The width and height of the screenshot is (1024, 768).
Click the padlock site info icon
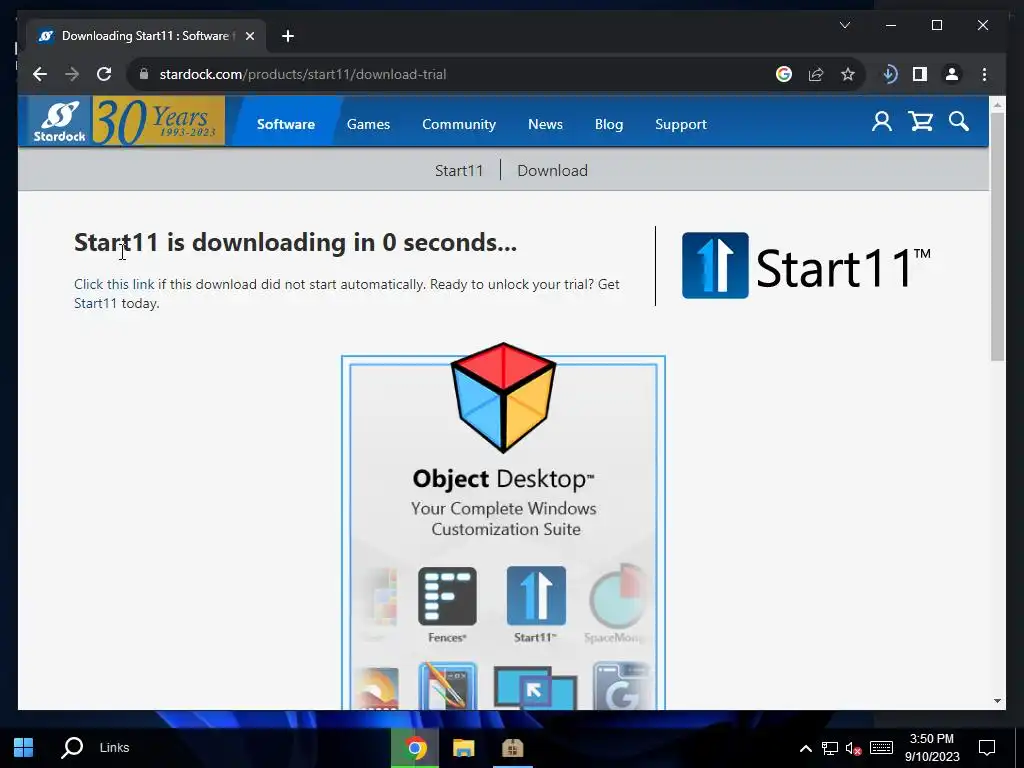pos(144,74)
